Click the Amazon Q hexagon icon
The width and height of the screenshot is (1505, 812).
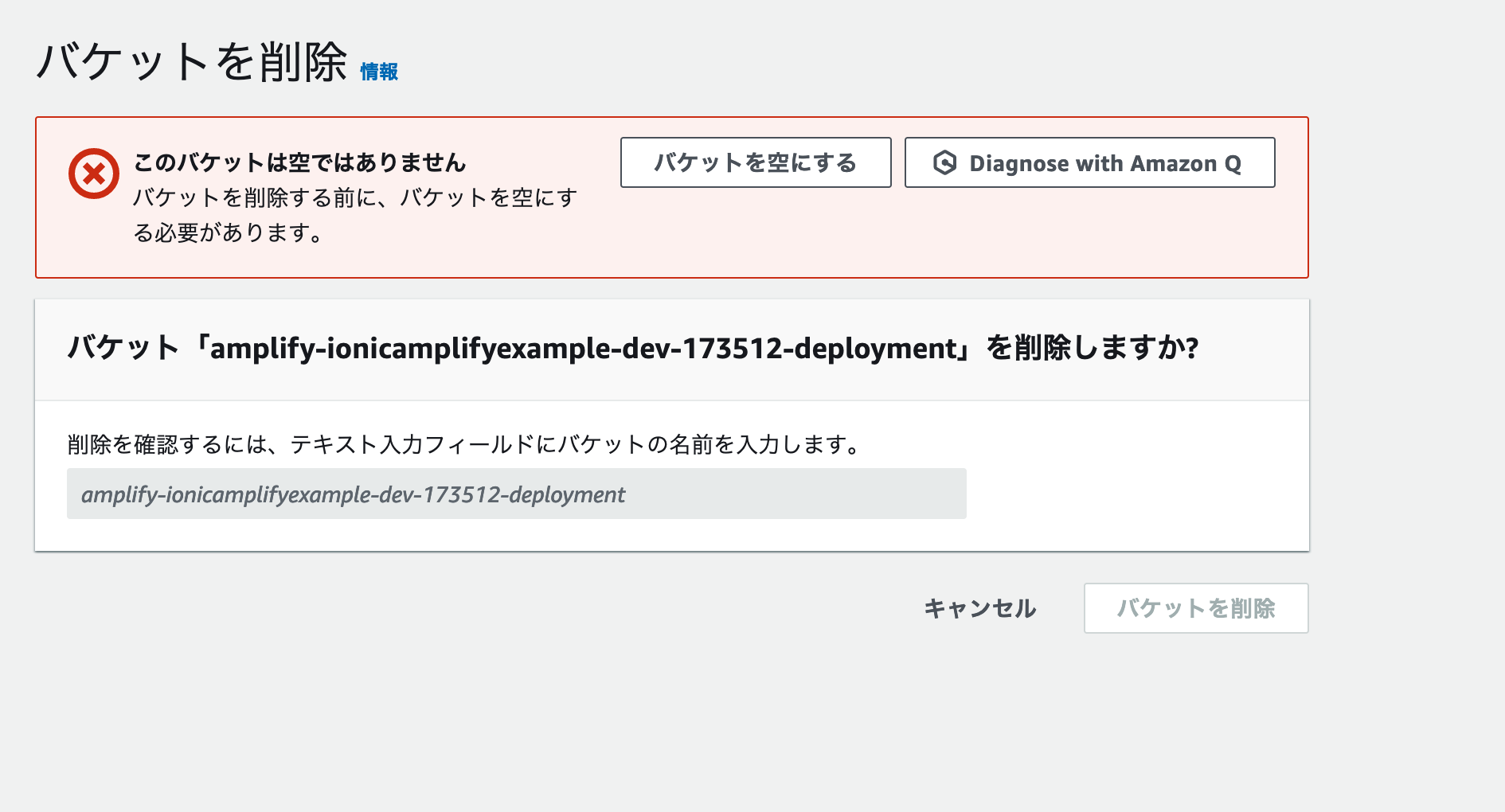944,162
